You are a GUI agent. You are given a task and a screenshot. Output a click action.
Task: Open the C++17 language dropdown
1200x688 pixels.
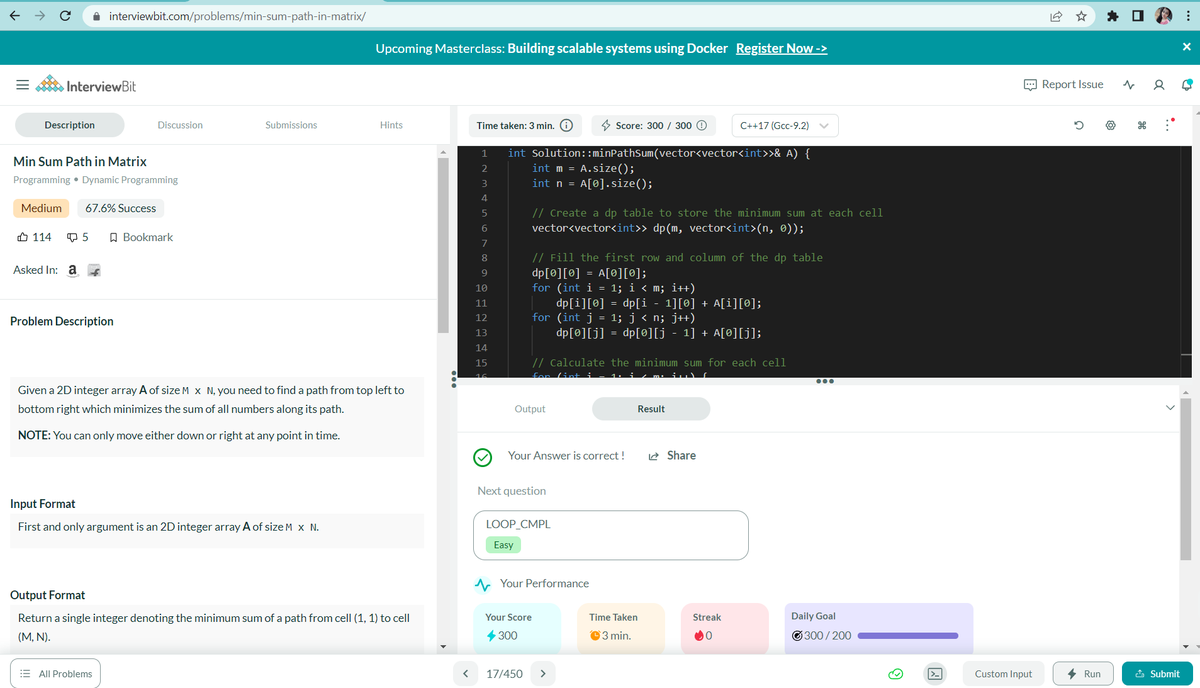(x=785, y=126)
